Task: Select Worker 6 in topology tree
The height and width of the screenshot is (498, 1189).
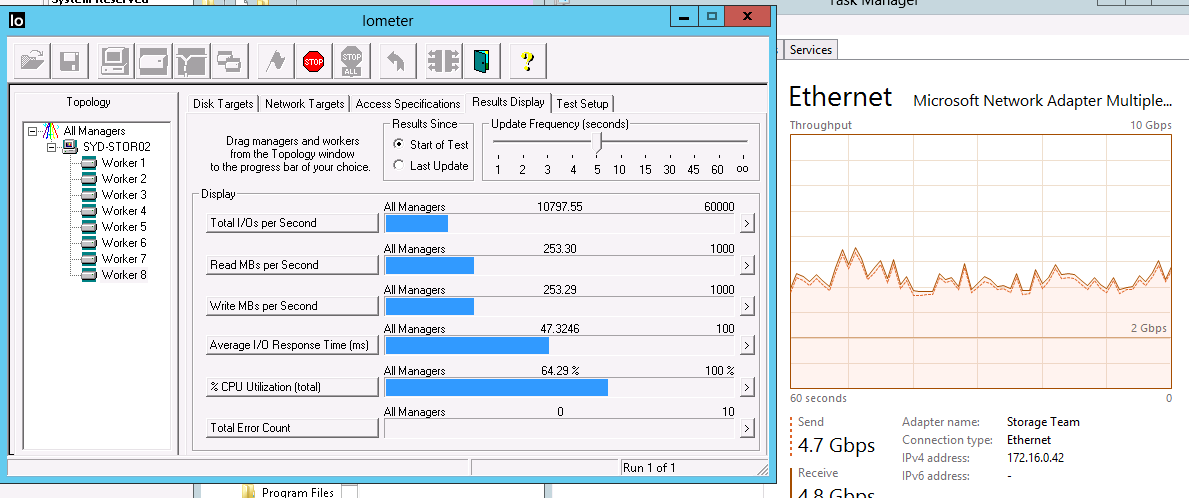Action: point(124,243)
